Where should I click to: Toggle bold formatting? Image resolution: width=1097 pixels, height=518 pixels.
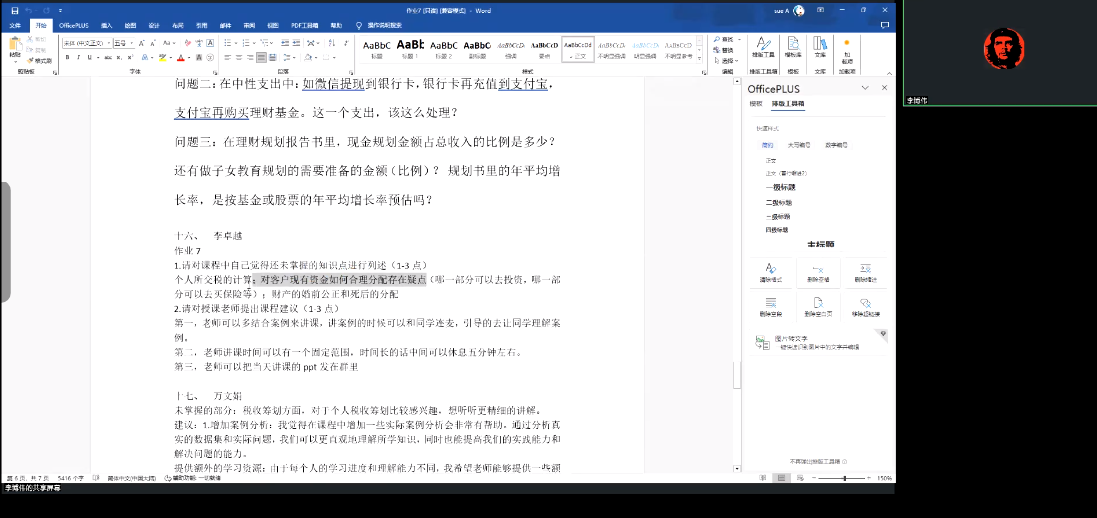click(68, 57)
